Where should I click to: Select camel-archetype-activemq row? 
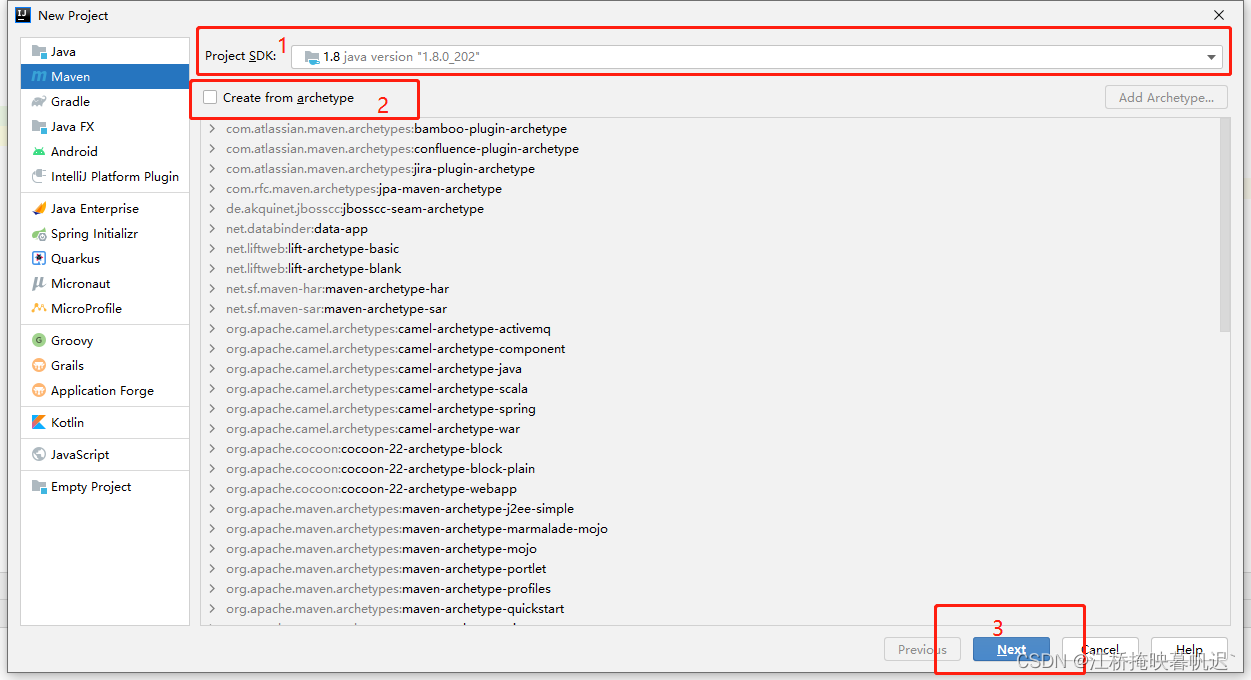[710, 329]
